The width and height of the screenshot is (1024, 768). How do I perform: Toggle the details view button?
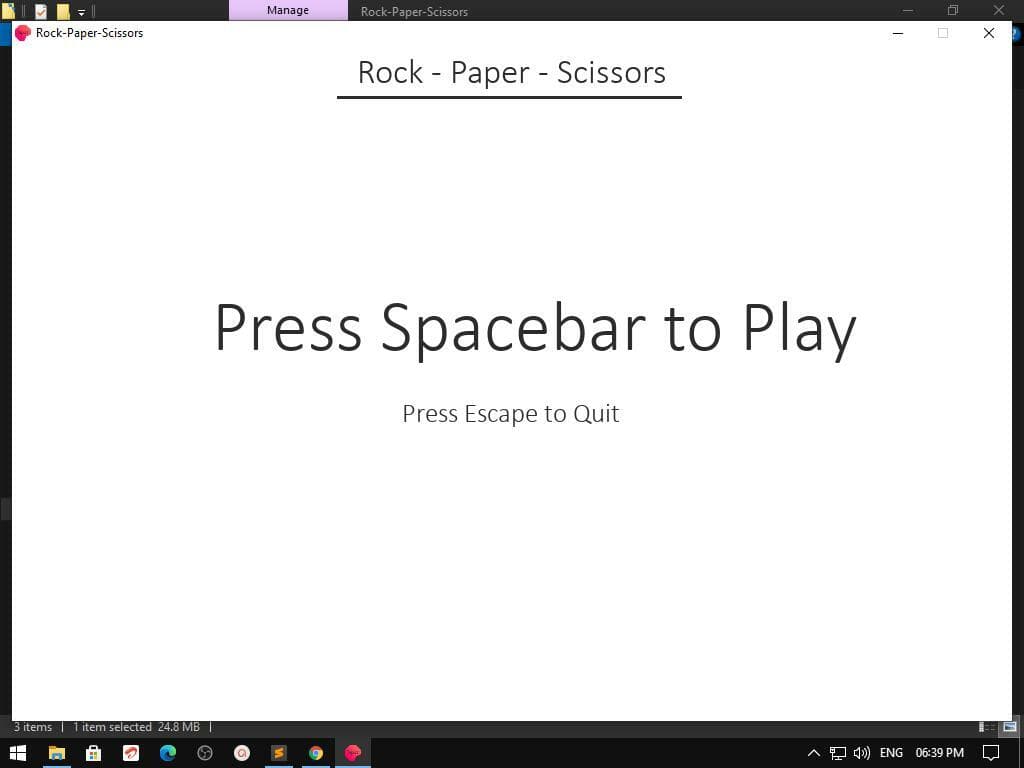click(987, 727)
